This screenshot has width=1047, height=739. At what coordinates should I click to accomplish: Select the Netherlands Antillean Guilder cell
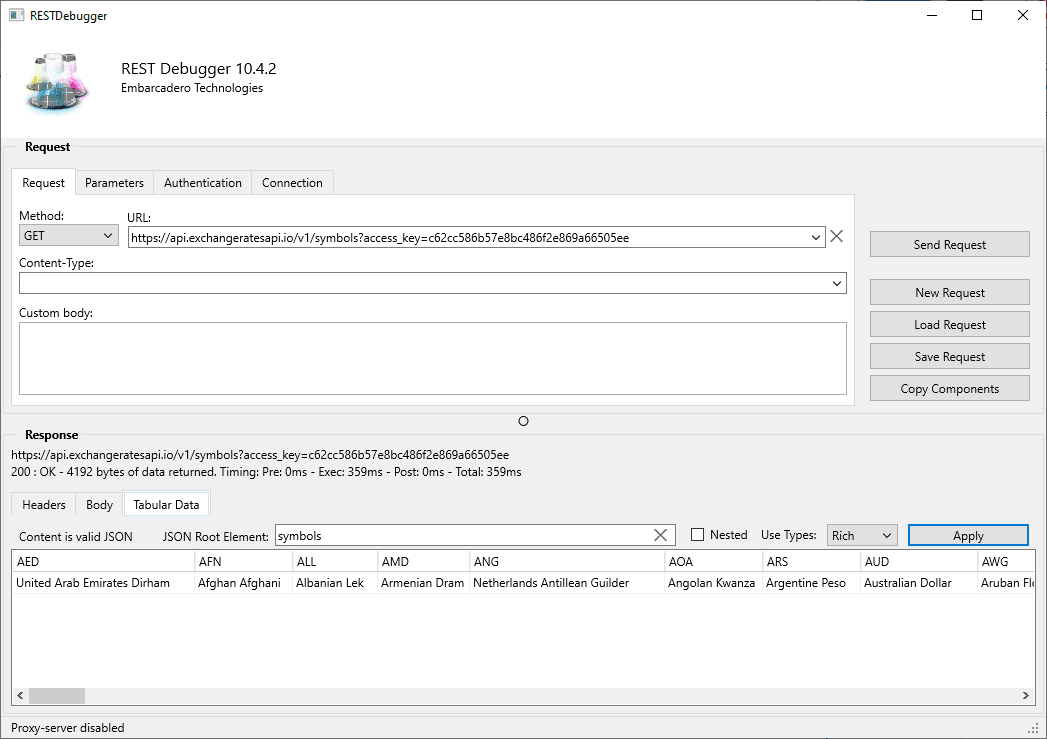pyautogui.click(x=567, y=583)
